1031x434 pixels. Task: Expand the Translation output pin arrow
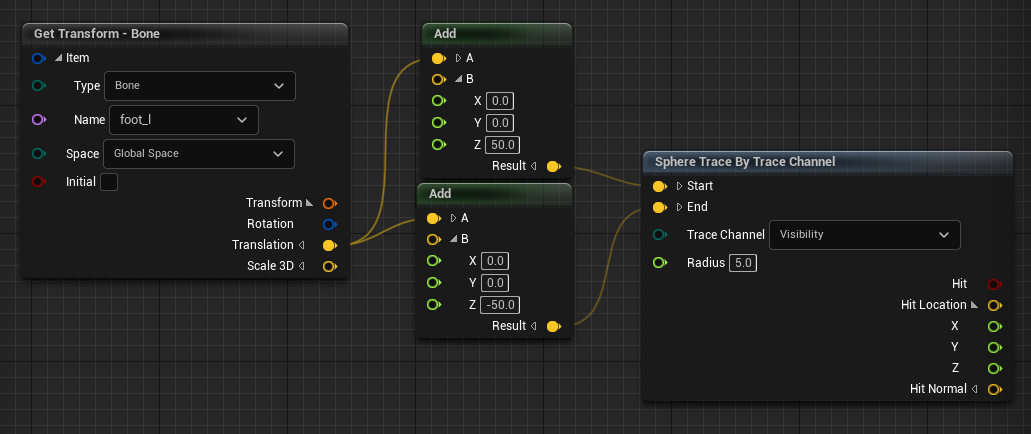tap(301, 245)
